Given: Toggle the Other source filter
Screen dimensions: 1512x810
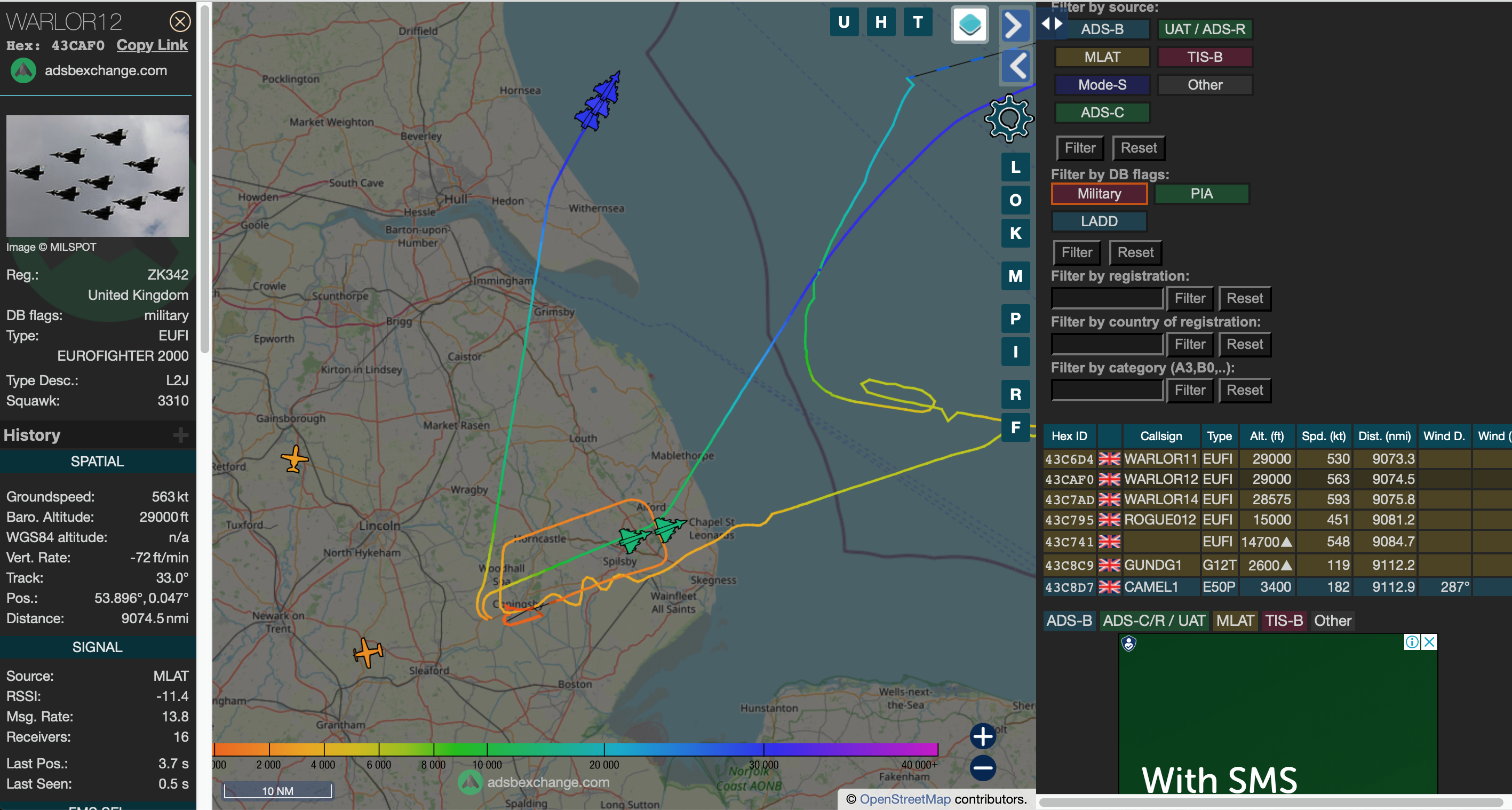Looking at the screenshot, I should pos(1205,84).
